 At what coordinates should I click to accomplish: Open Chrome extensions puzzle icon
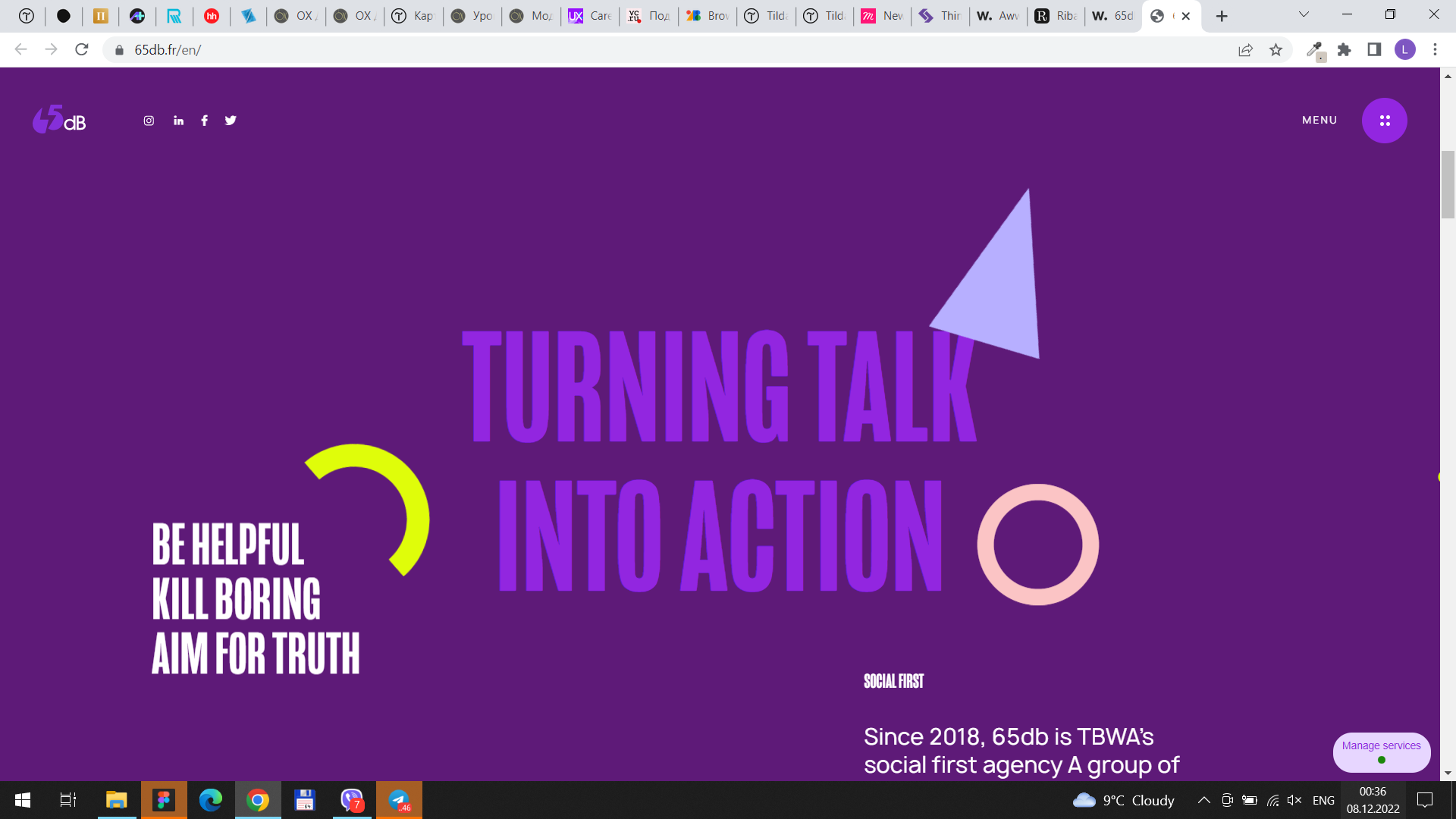[x=1344, y=50]
